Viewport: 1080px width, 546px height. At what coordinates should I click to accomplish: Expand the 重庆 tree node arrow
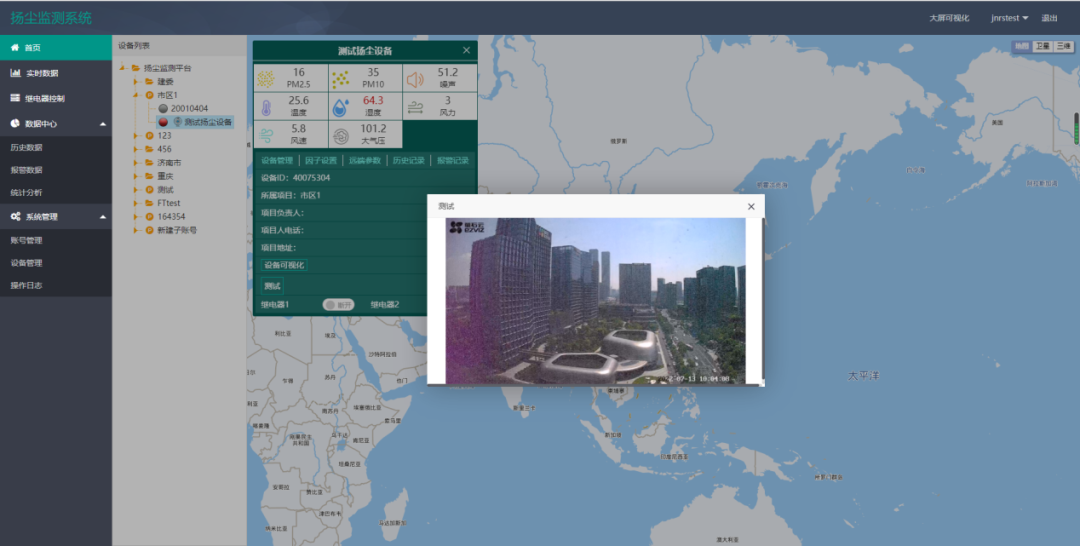[x=136, y=176]
